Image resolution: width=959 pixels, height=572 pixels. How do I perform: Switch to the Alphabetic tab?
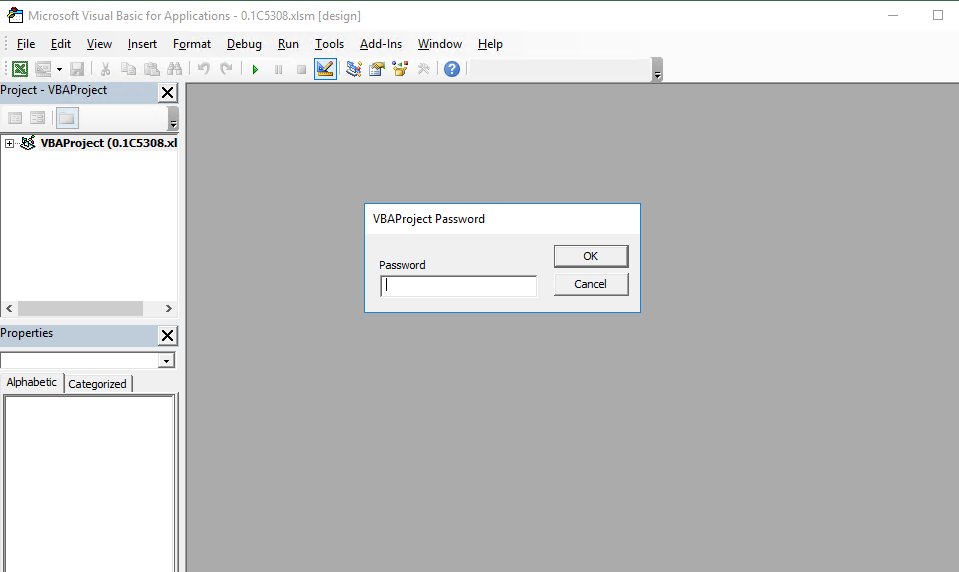click(31, 382)
